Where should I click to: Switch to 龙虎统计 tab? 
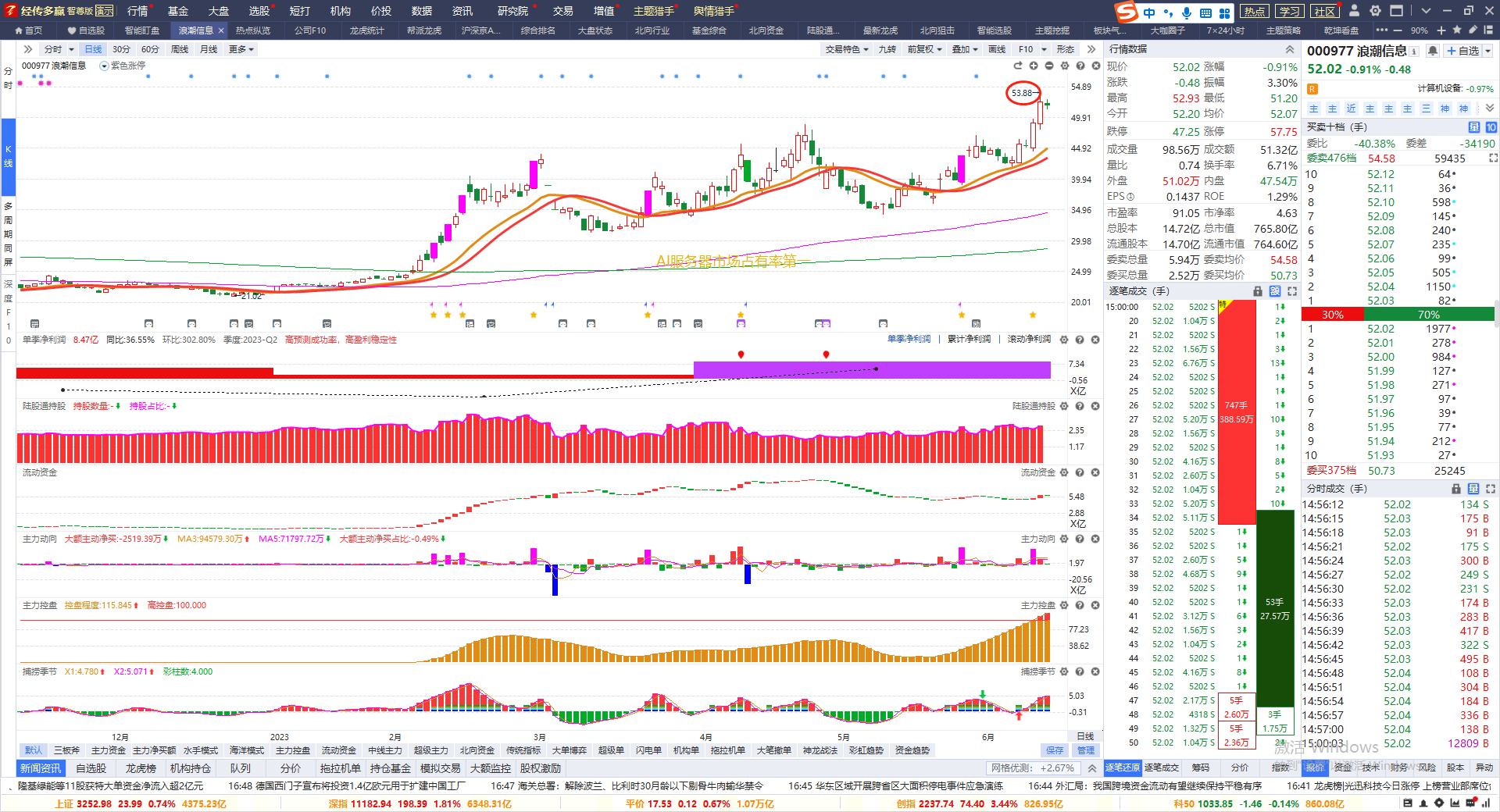(366, 30)
